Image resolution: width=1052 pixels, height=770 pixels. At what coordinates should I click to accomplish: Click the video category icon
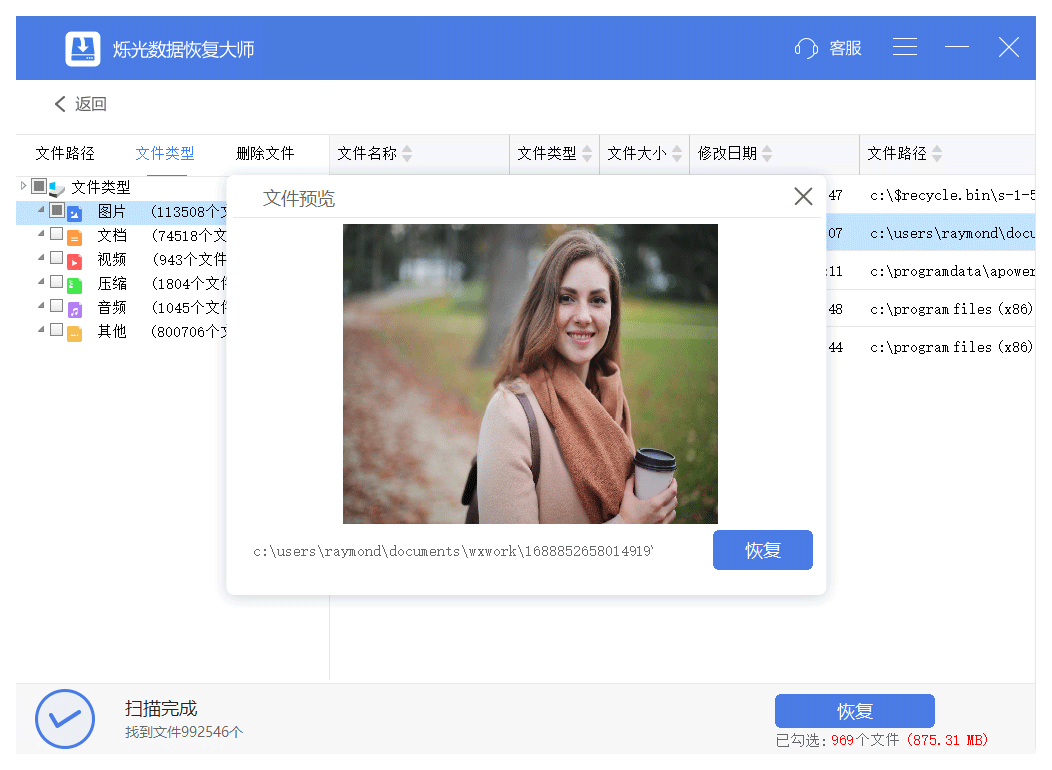[x=74, y=260]
